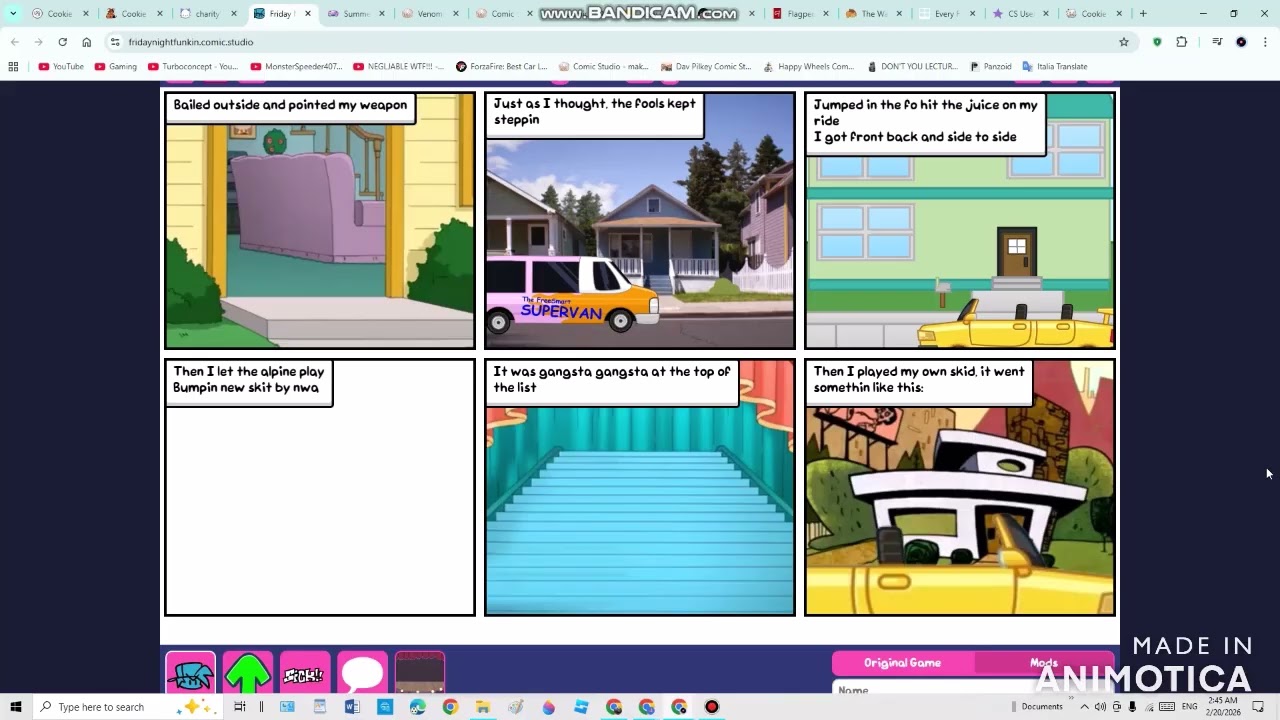The width and height of the screenshot is (1280, 720).
Task: Click caption 'Just as I thought, the fools kept steppin'
Action: point(594,111)
